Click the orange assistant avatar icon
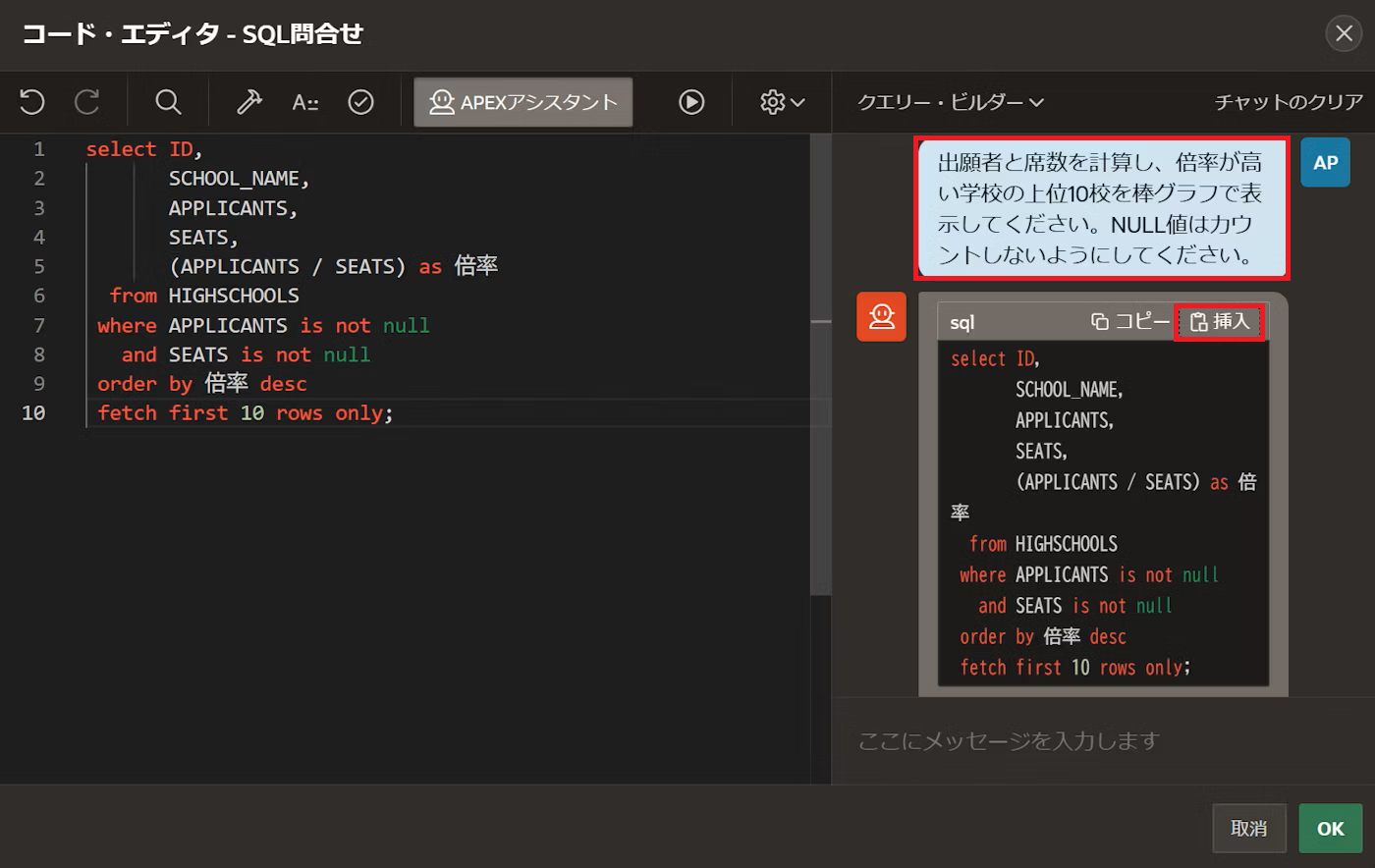The height and width of the screenshot is (868, 1375). [x=881, y=316]
